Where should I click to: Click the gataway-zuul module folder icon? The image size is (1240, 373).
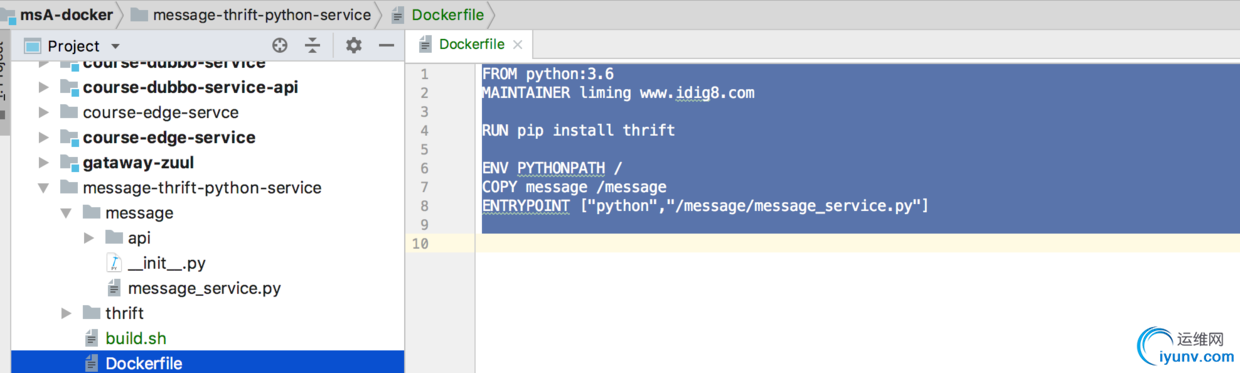(69, 162)
